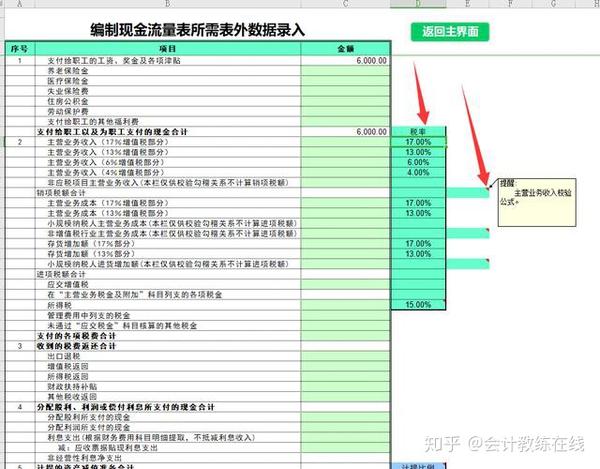Click the 支付给职工的其他福利费 label

coord(93,122)
